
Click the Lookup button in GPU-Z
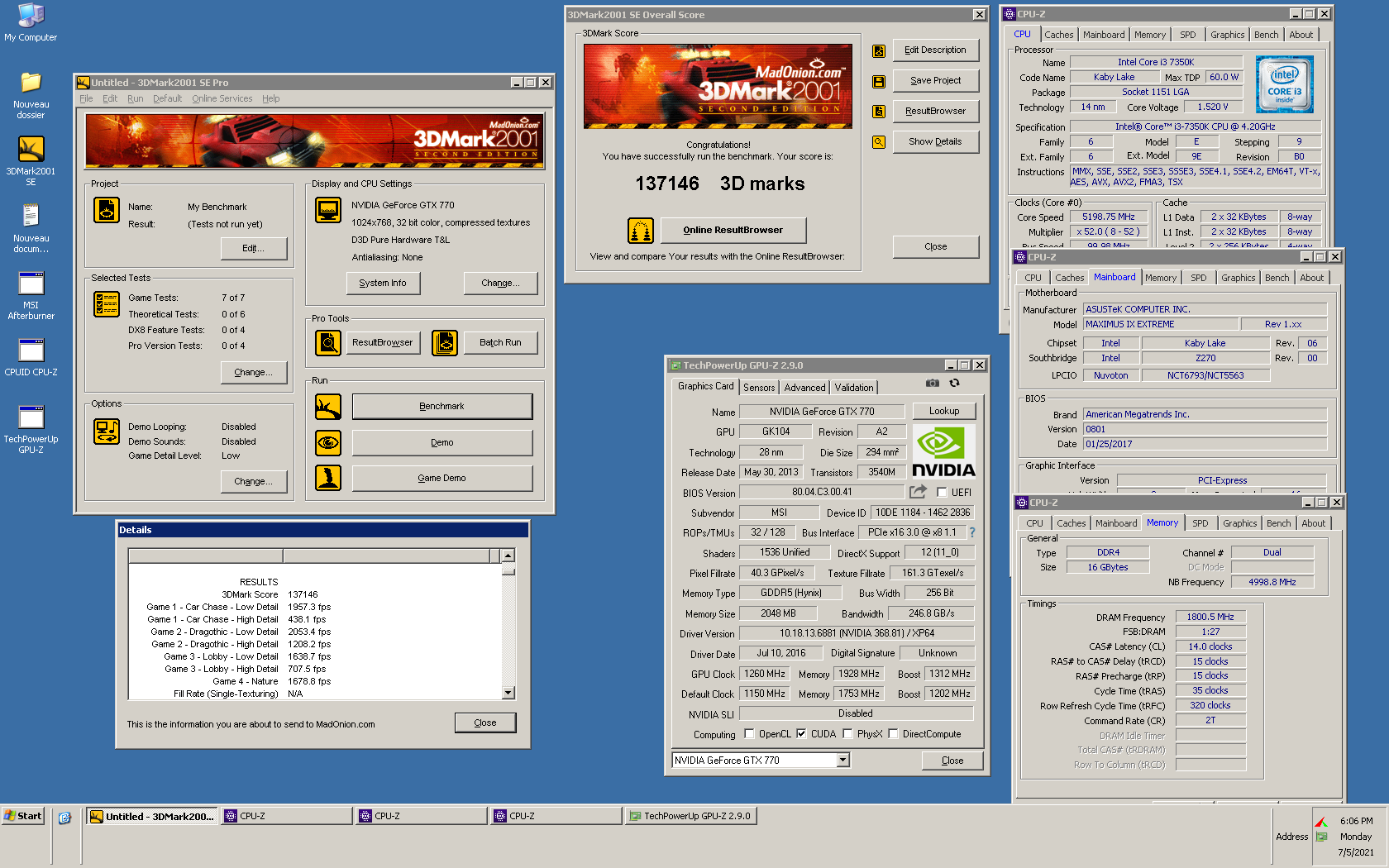click(x=944, y=411)
